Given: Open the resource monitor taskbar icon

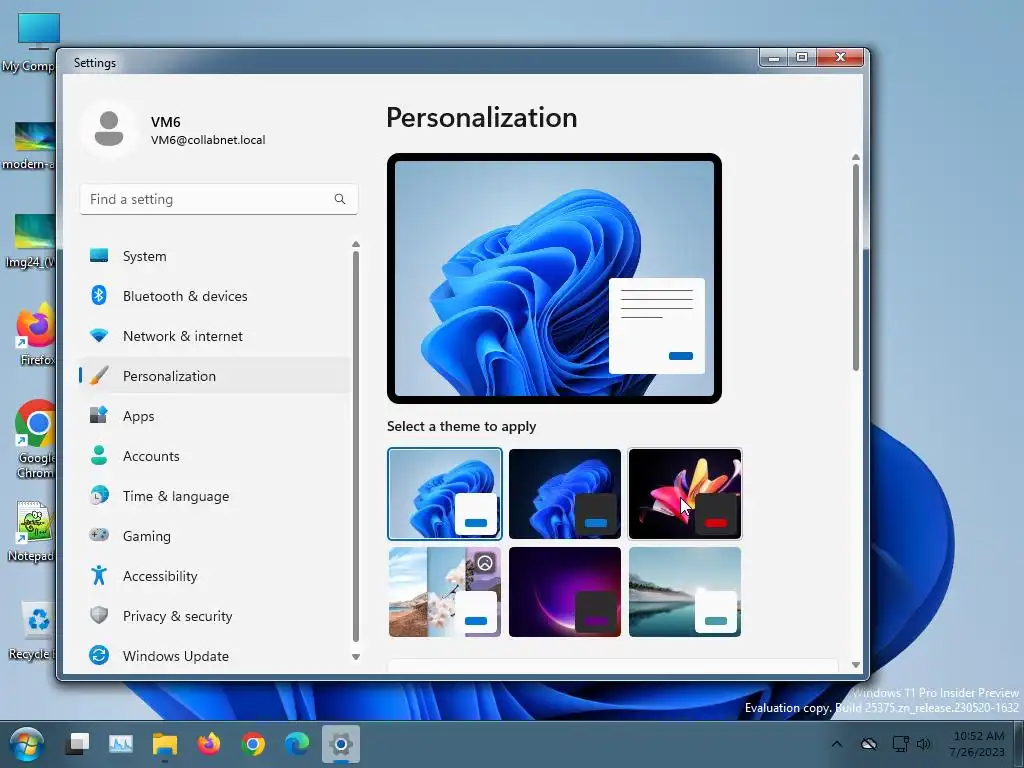Looking at the screenshot, I should tap(121, 744).
